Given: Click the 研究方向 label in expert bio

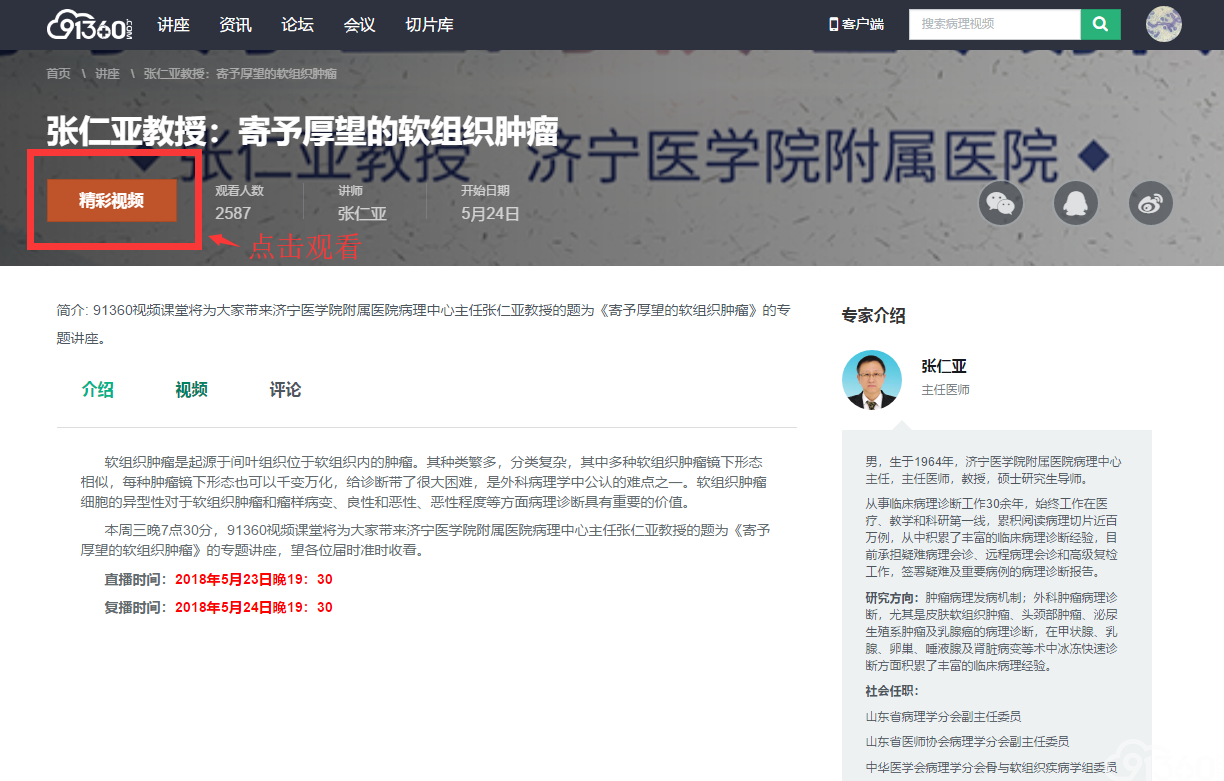Looking at the screenshot, I should (x=893, y=598).
